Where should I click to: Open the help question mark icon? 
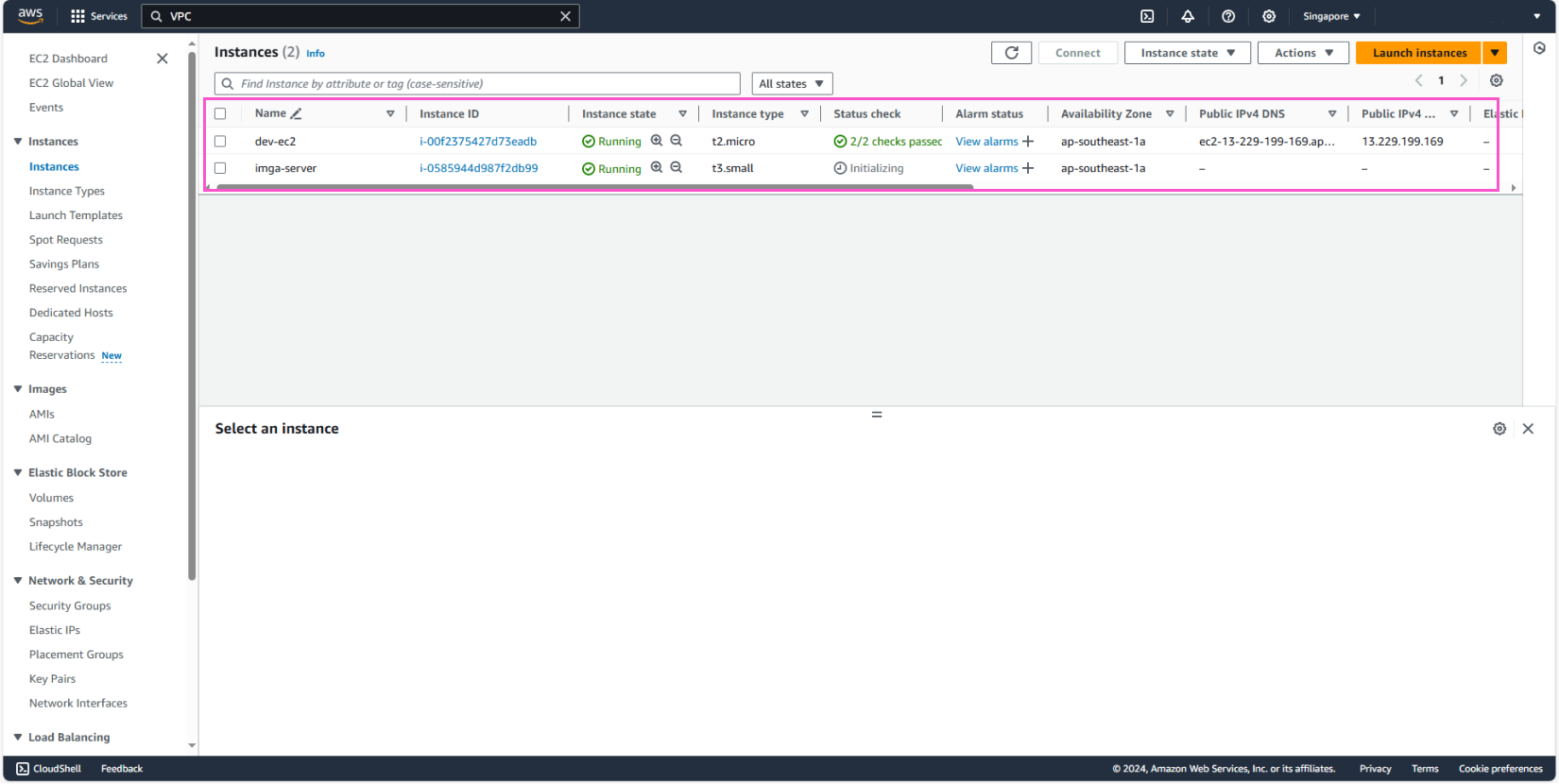pos(1228,16)
